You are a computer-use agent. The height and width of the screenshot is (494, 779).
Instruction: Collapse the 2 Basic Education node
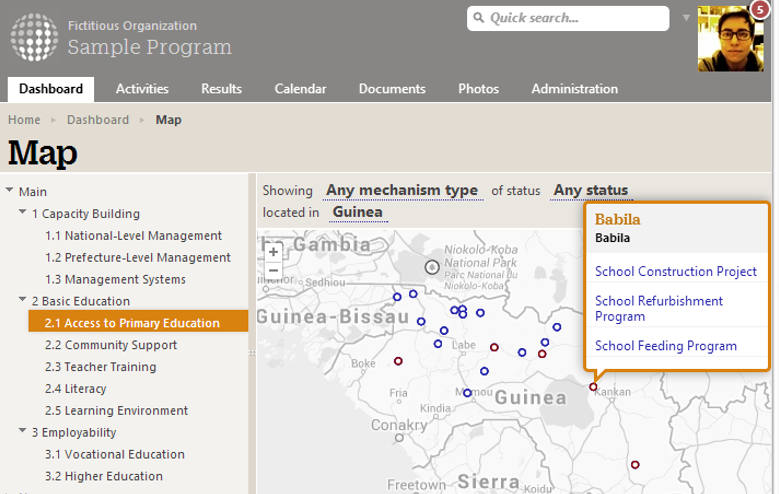click(22, 300)
